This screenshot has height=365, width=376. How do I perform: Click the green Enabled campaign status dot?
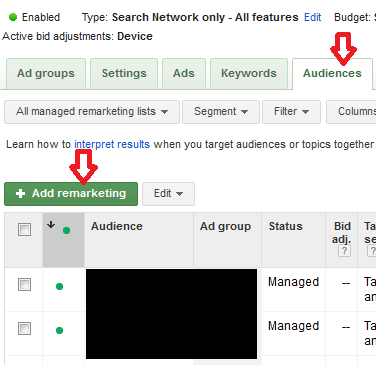tap(13, 17)
